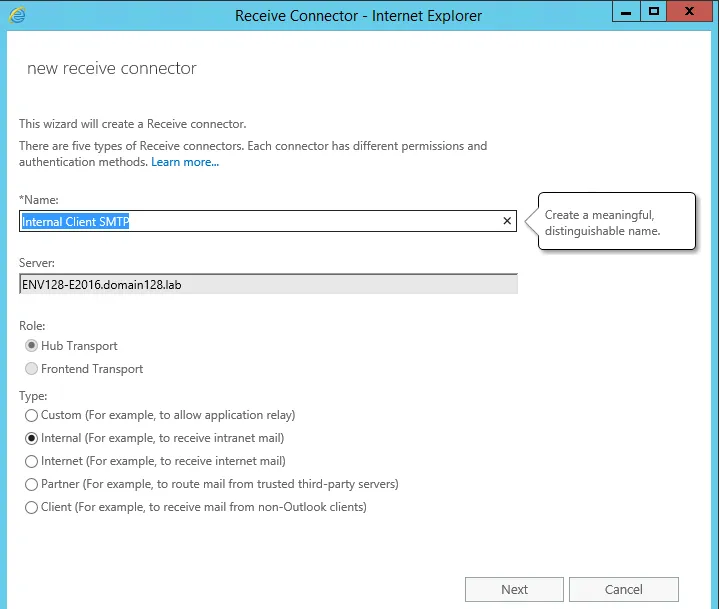
Task: Select the Frontend Transport role
Action: tap(33, 369)
